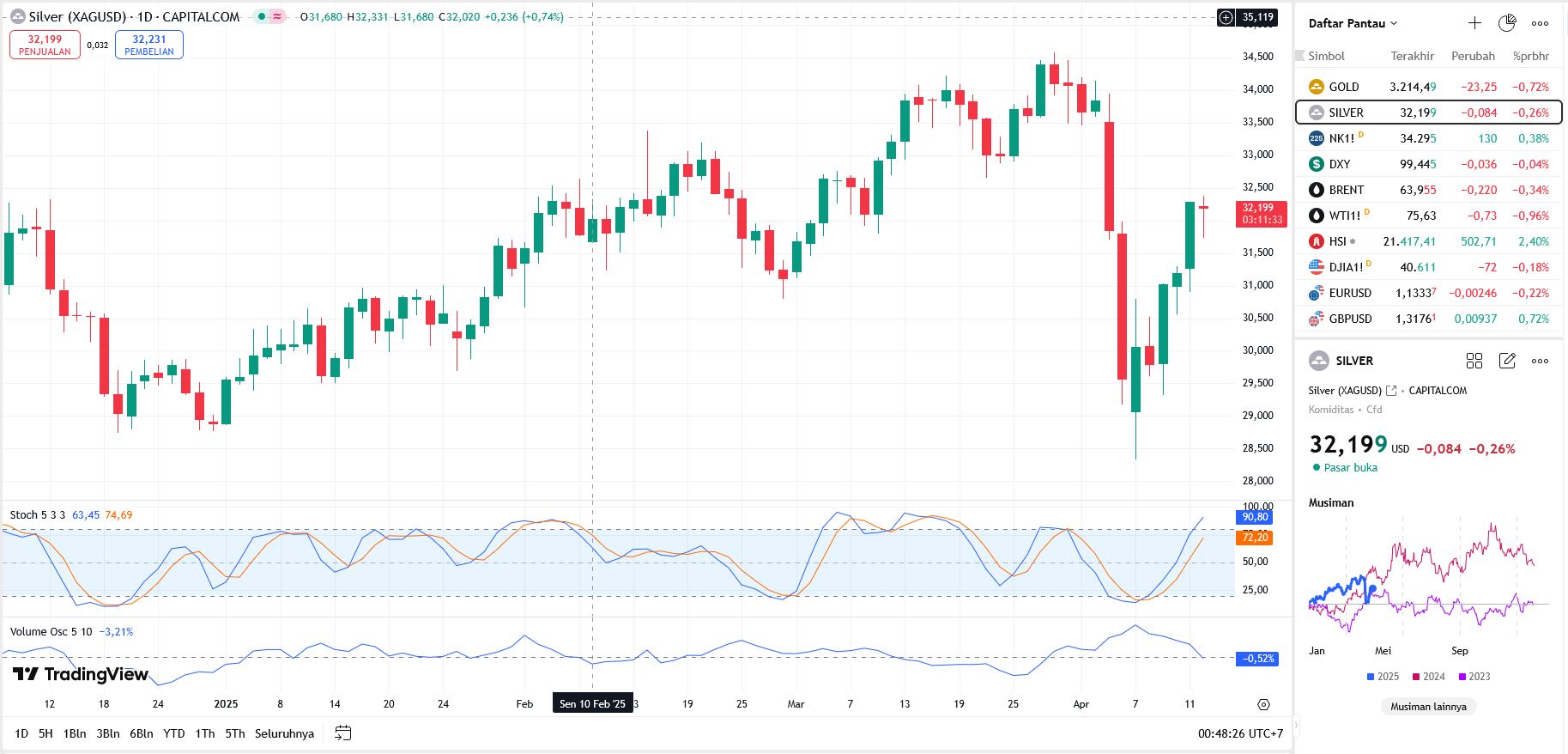Open the grid layout icon in the SILVER details panel

click(1474, 361)
